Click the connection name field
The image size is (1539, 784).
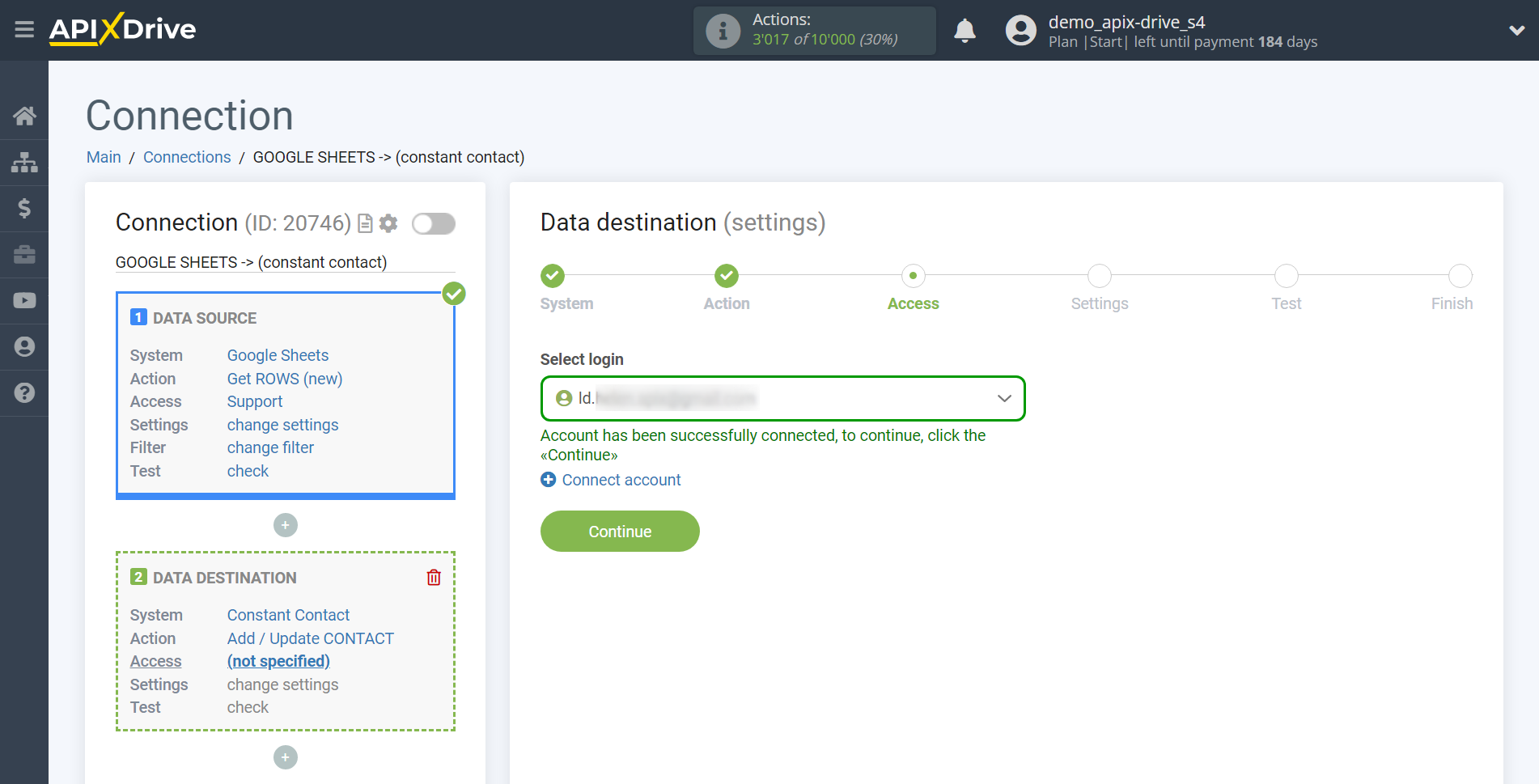click(x=285, y=262)
